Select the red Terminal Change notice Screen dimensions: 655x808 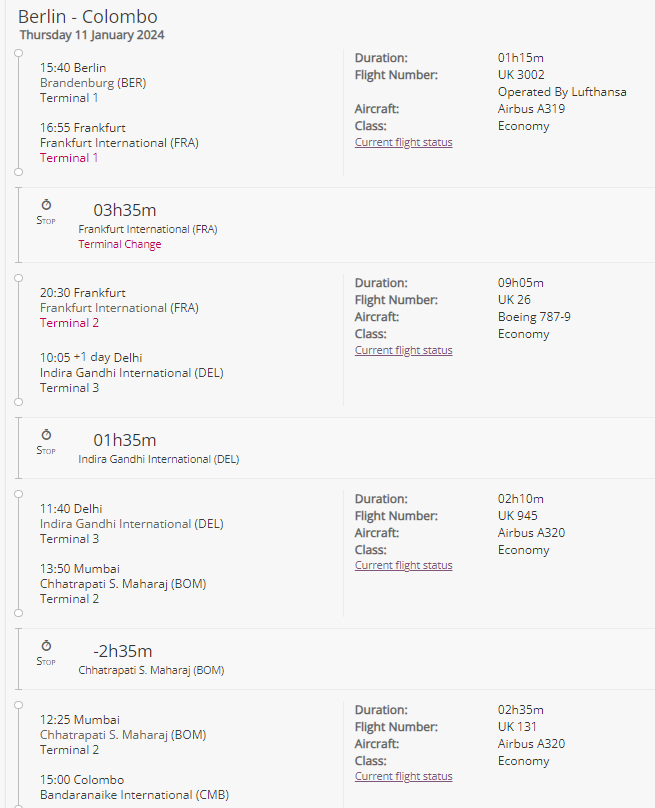[x=120, y=244]
